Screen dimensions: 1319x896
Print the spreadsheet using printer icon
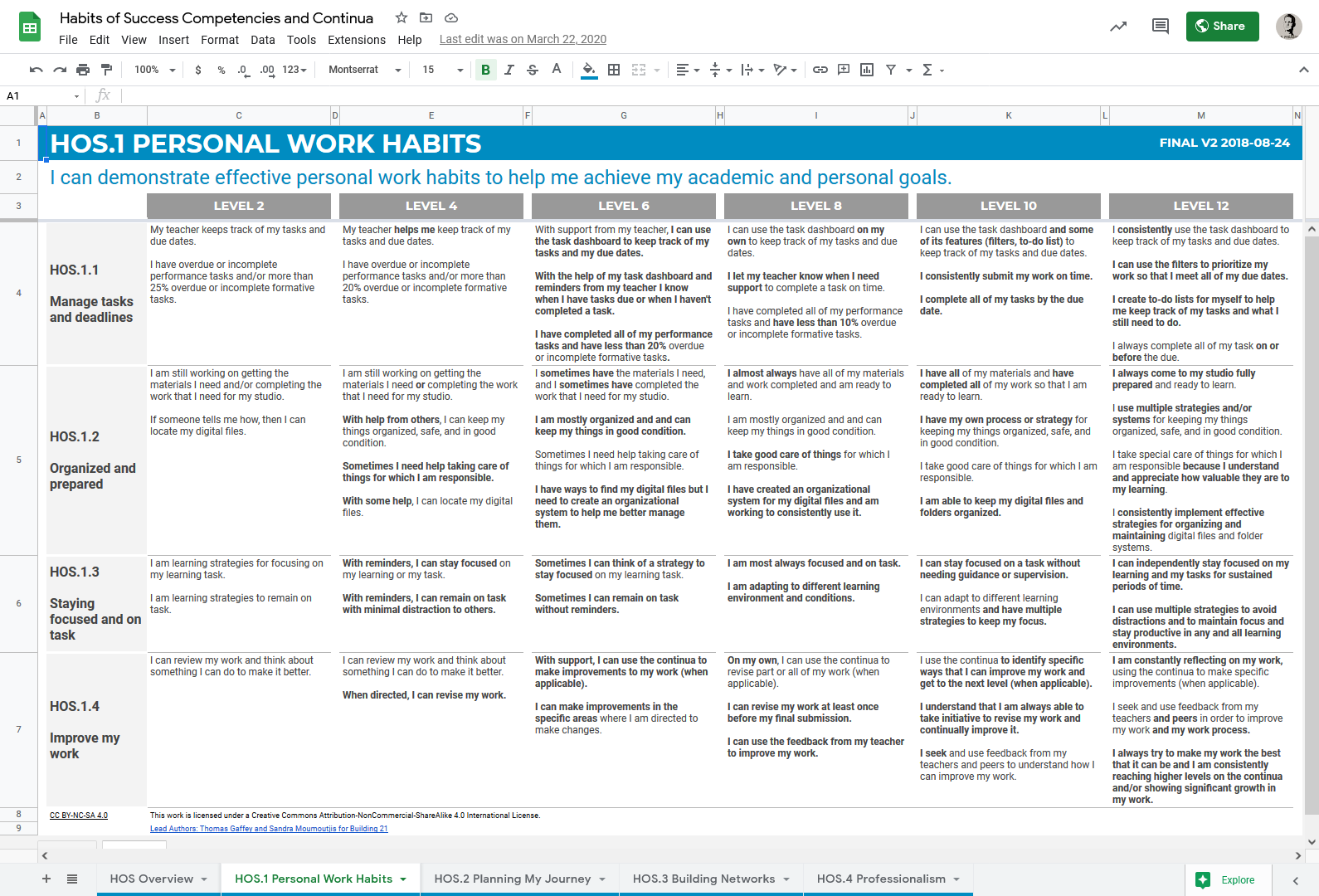tap(83, 70)
